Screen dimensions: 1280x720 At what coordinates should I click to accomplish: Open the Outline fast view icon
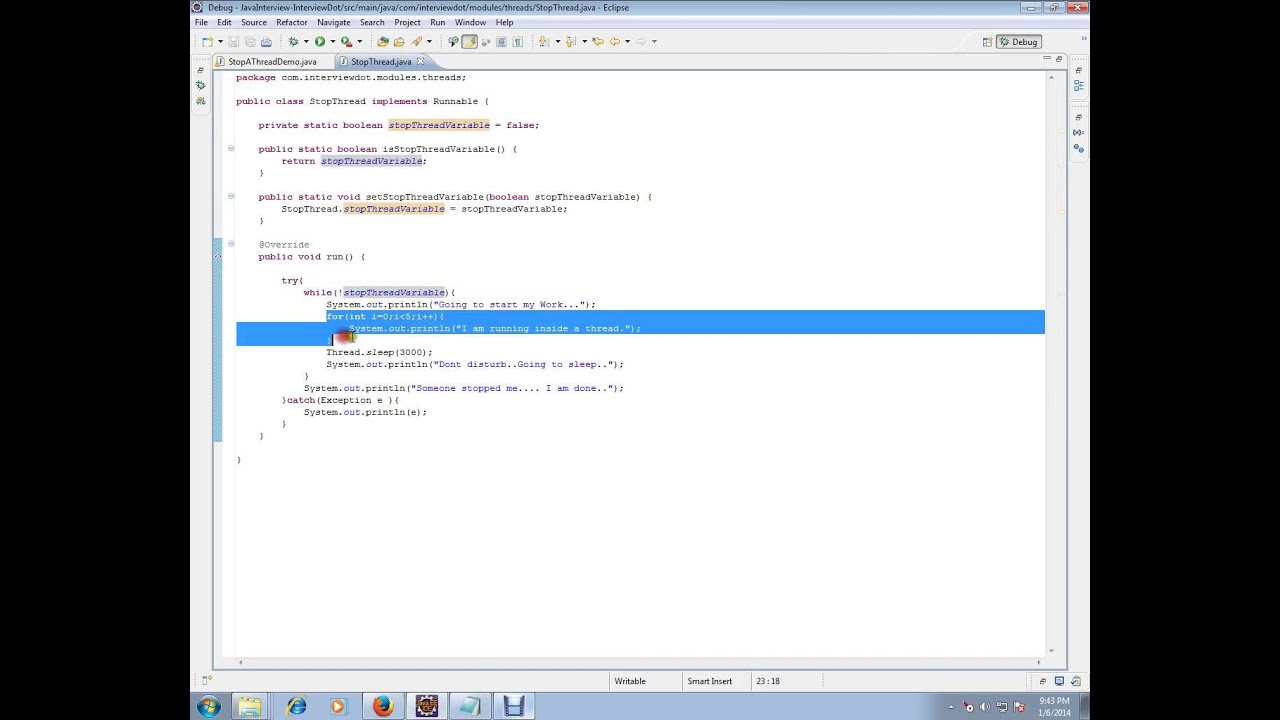point(1079,86)
